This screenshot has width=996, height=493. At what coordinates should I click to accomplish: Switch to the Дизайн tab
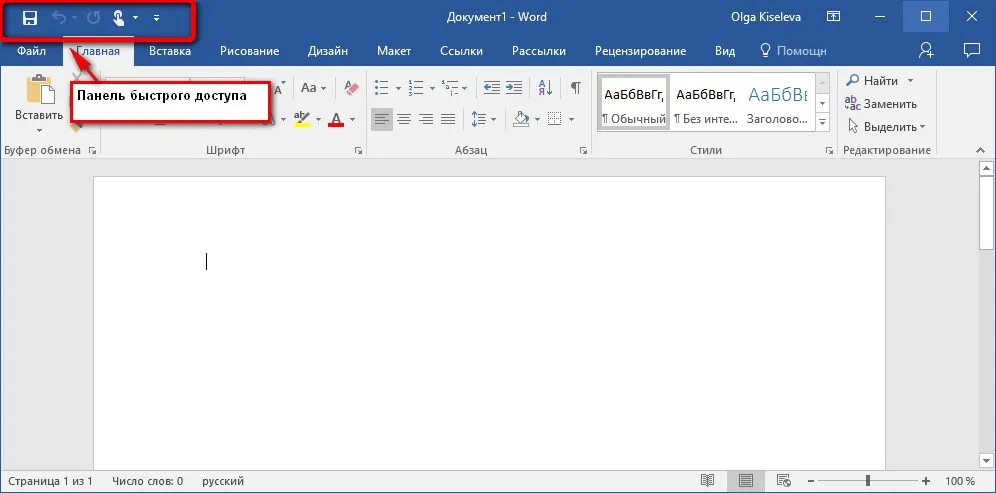pos(328,51)
